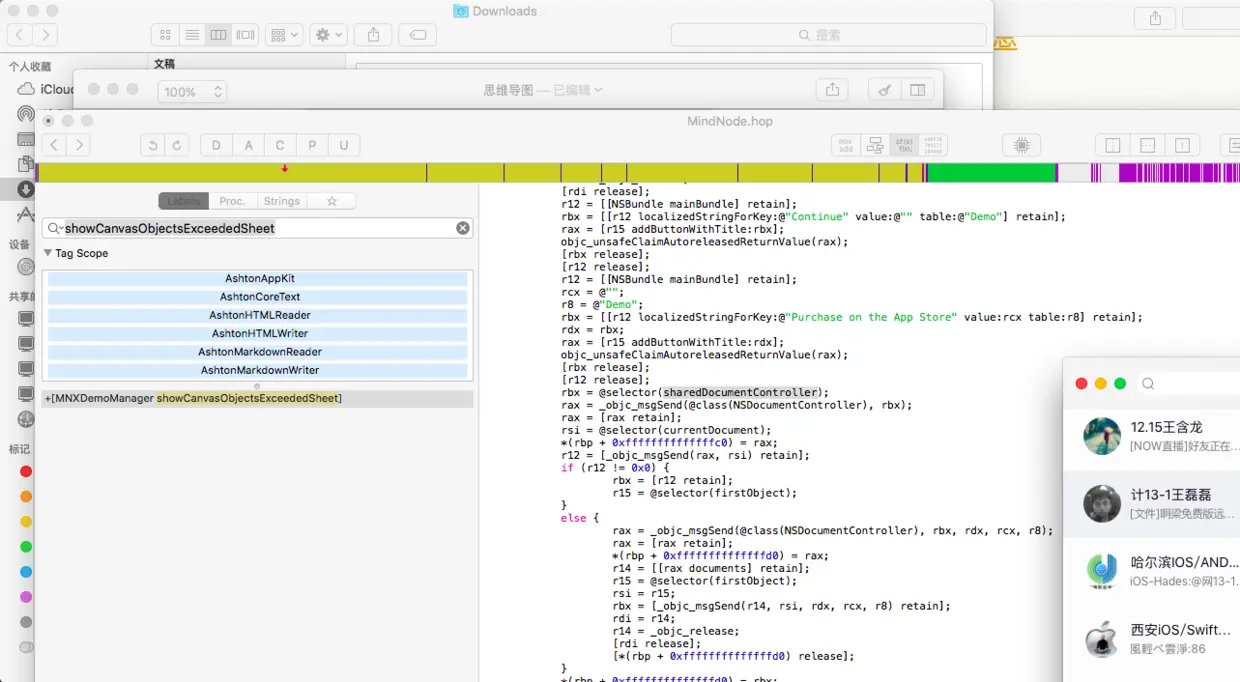
Task: Switch Finder to icon view
Action: tap(166, 34)
